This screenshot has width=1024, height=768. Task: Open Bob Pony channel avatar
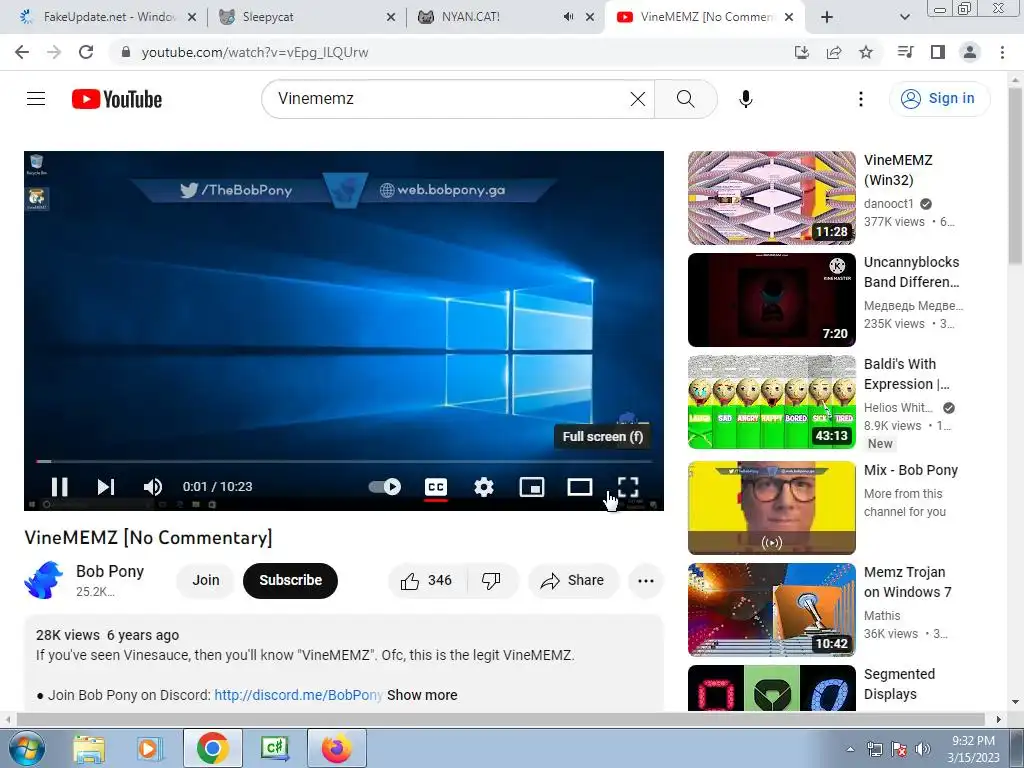pyautogui.click(x=43, y=580)
